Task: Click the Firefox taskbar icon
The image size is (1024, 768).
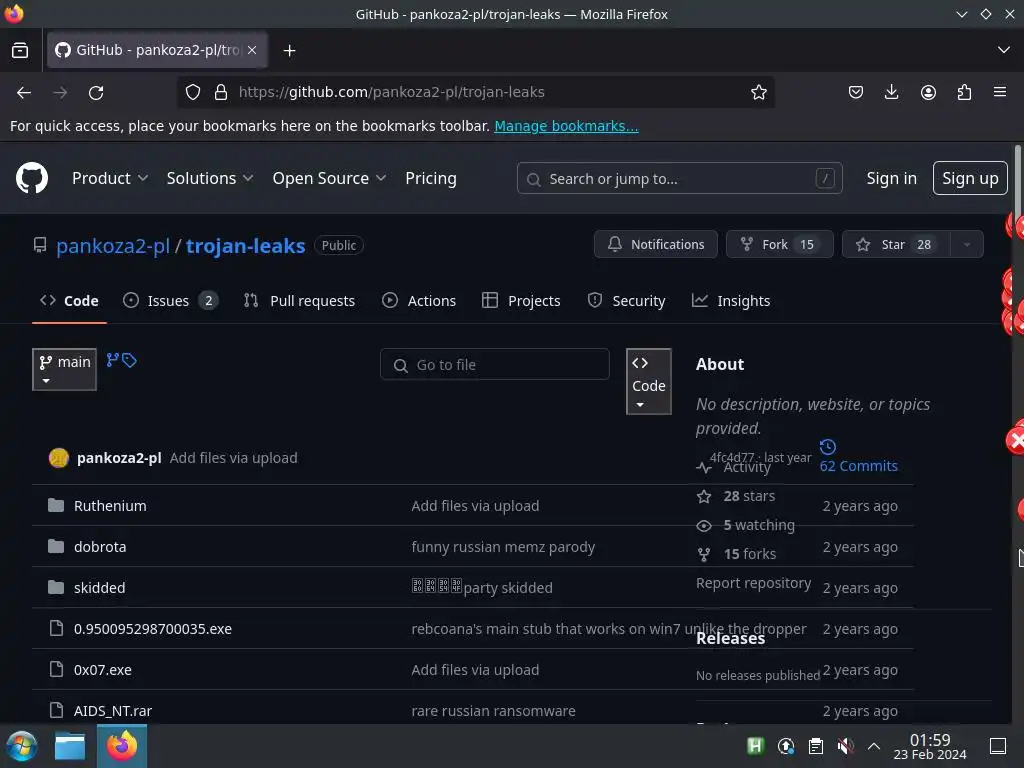Action: 122,746
